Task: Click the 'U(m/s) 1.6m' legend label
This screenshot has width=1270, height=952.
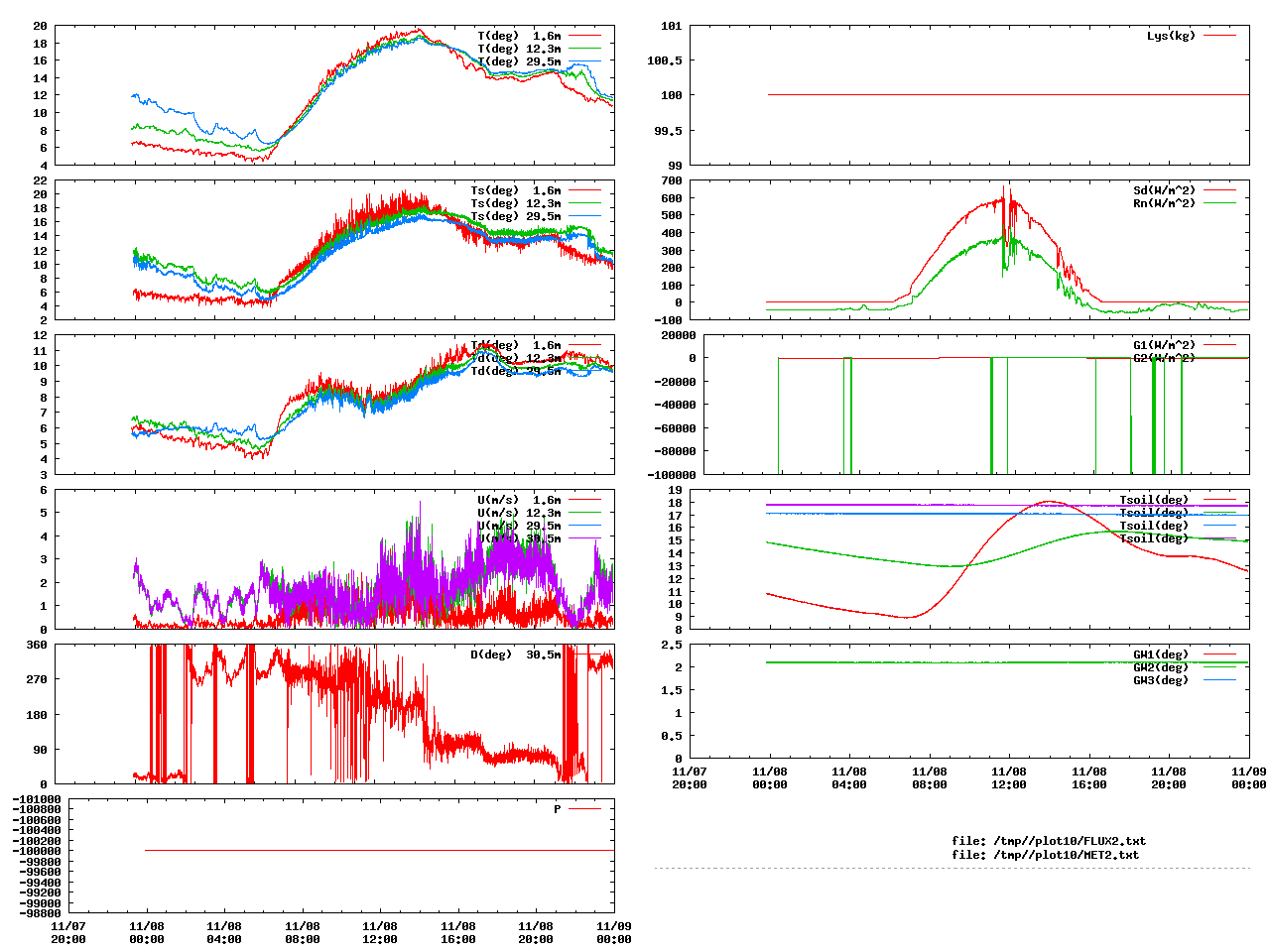Action: (519, 500)
